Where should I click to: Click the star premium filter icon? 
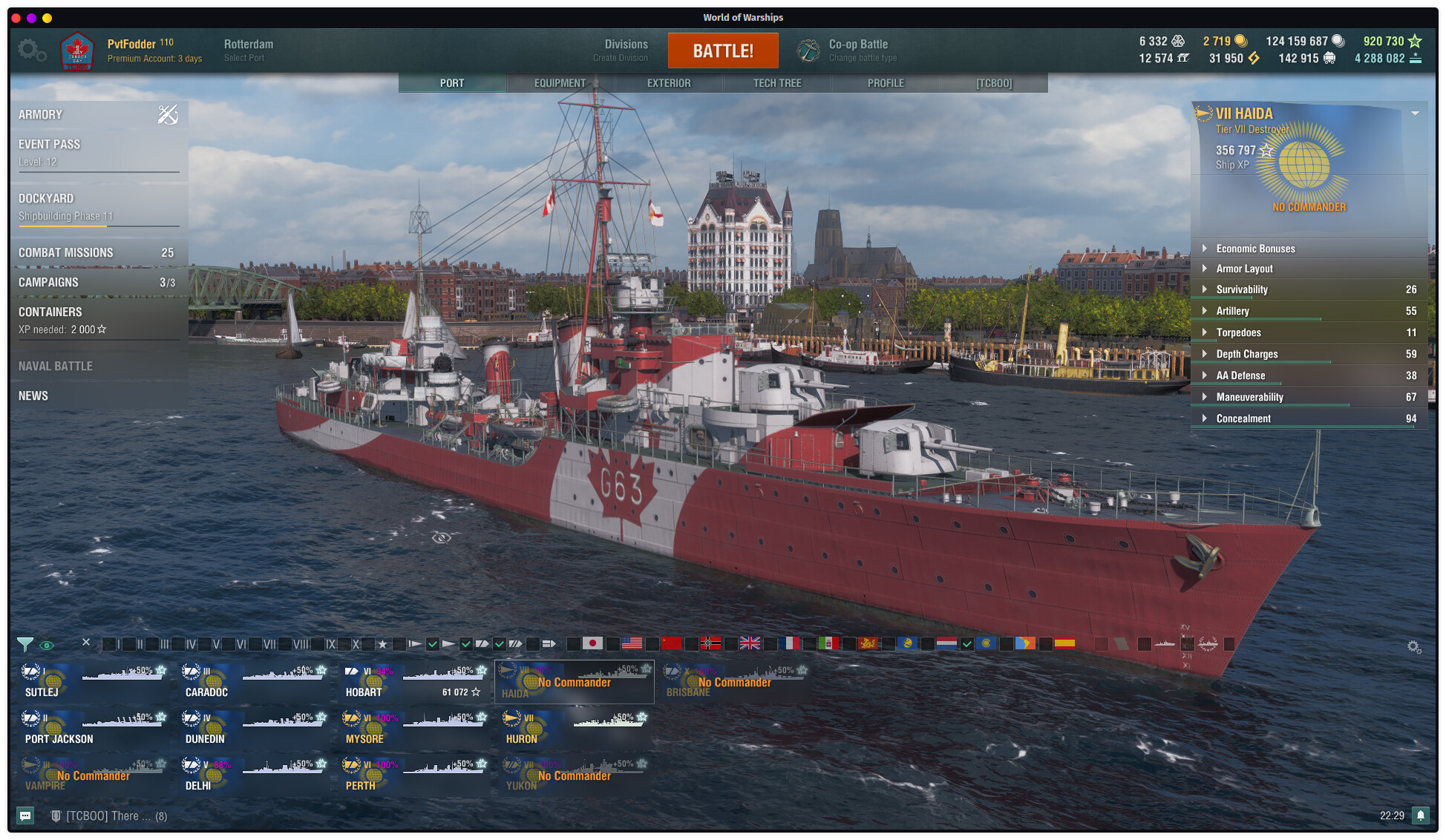coord(383,644)
